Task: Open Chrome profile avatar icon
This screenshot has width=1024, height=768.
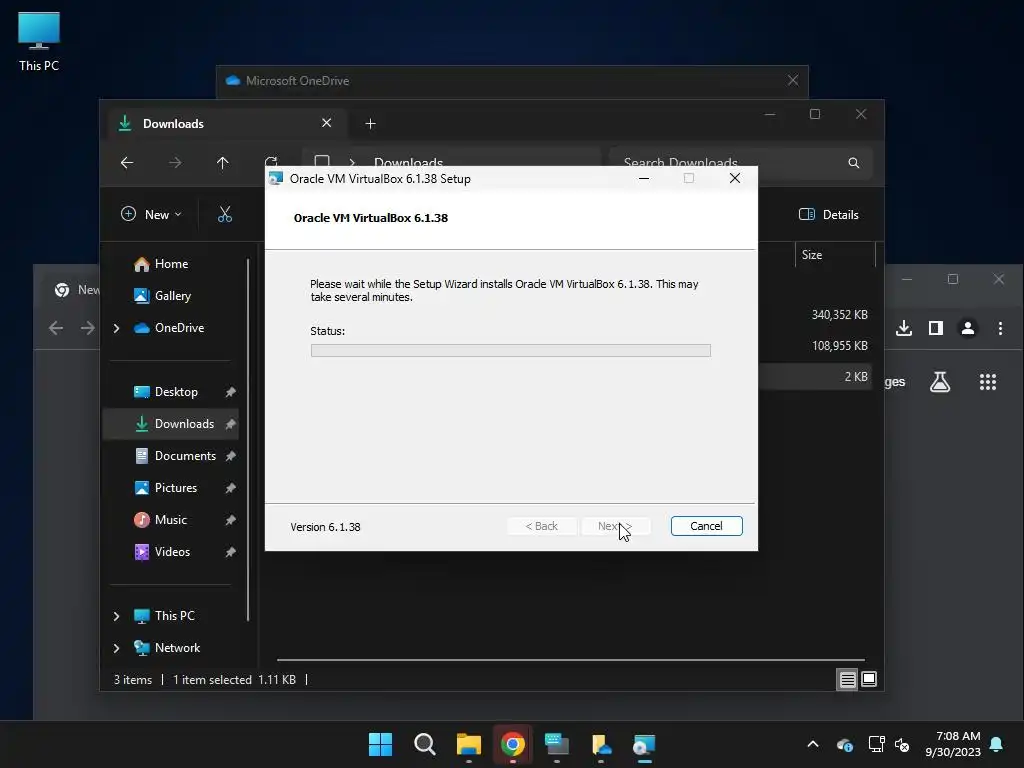Action: click(968, 328)
